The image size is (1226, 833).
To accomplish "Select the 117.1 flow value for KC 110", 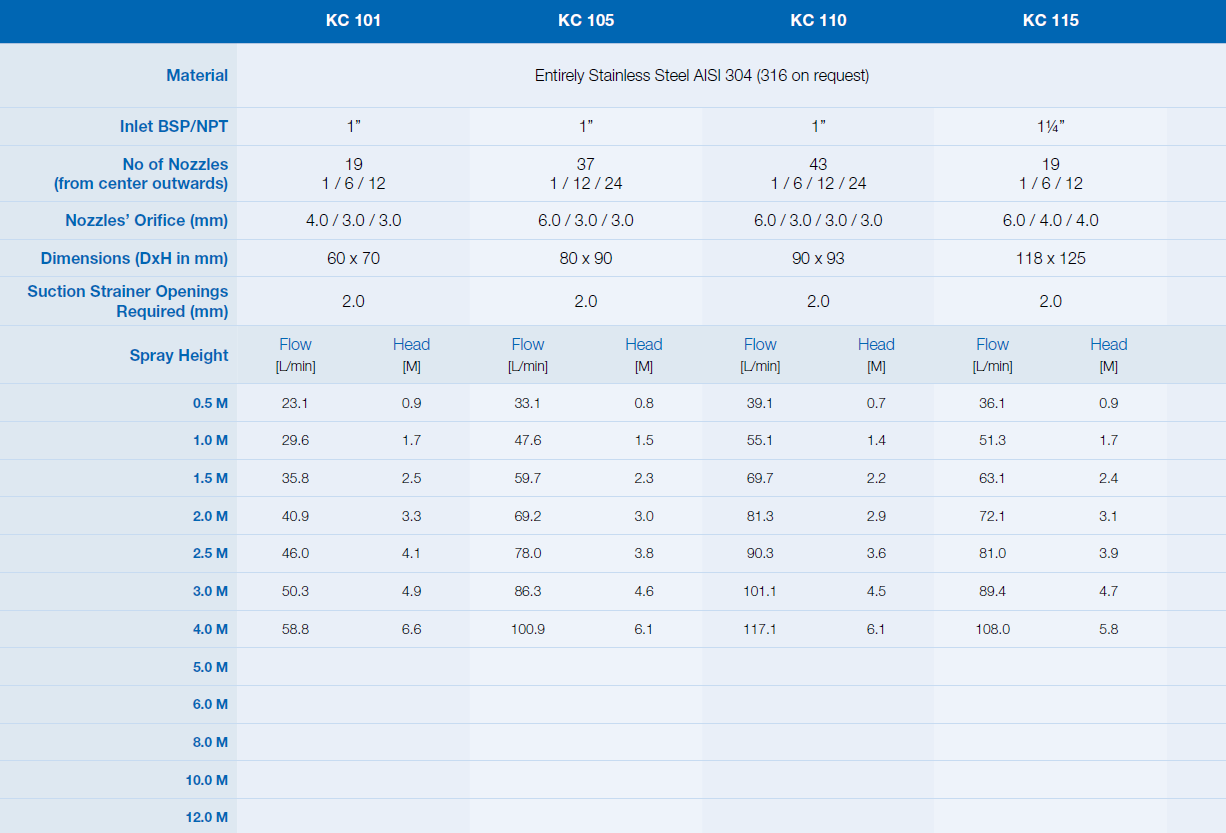I will pyautogui.click(x=760, y=629).
